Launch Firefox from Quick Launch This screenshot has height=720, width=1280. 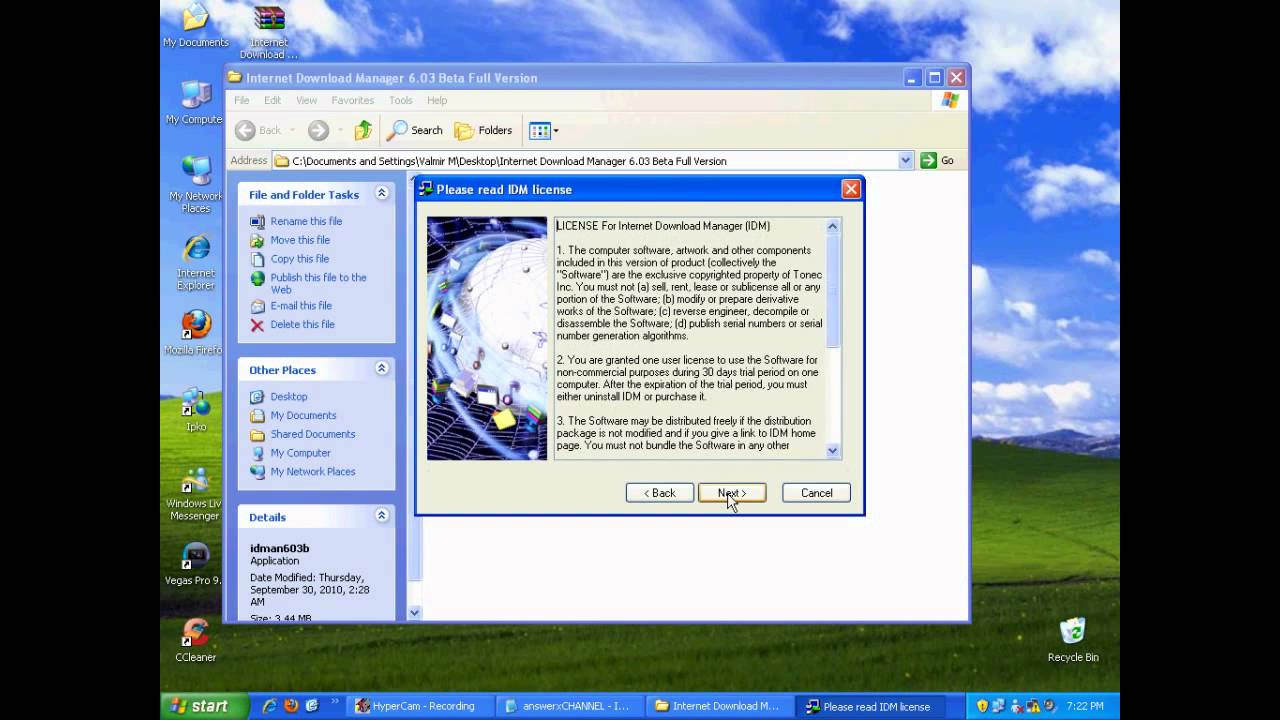click(x=291, y=706)
